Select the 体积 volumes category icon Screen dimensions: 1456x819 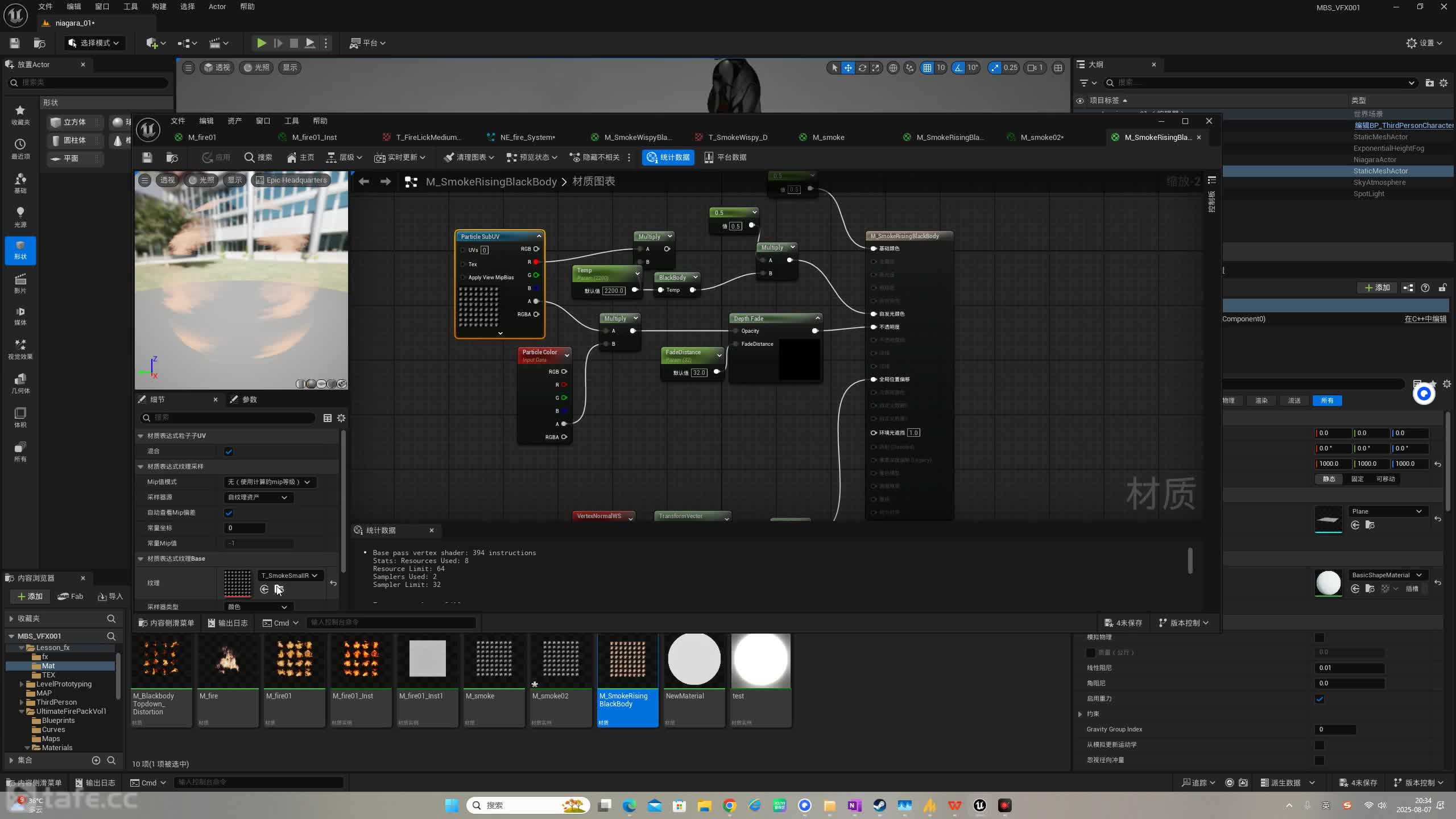20,417
